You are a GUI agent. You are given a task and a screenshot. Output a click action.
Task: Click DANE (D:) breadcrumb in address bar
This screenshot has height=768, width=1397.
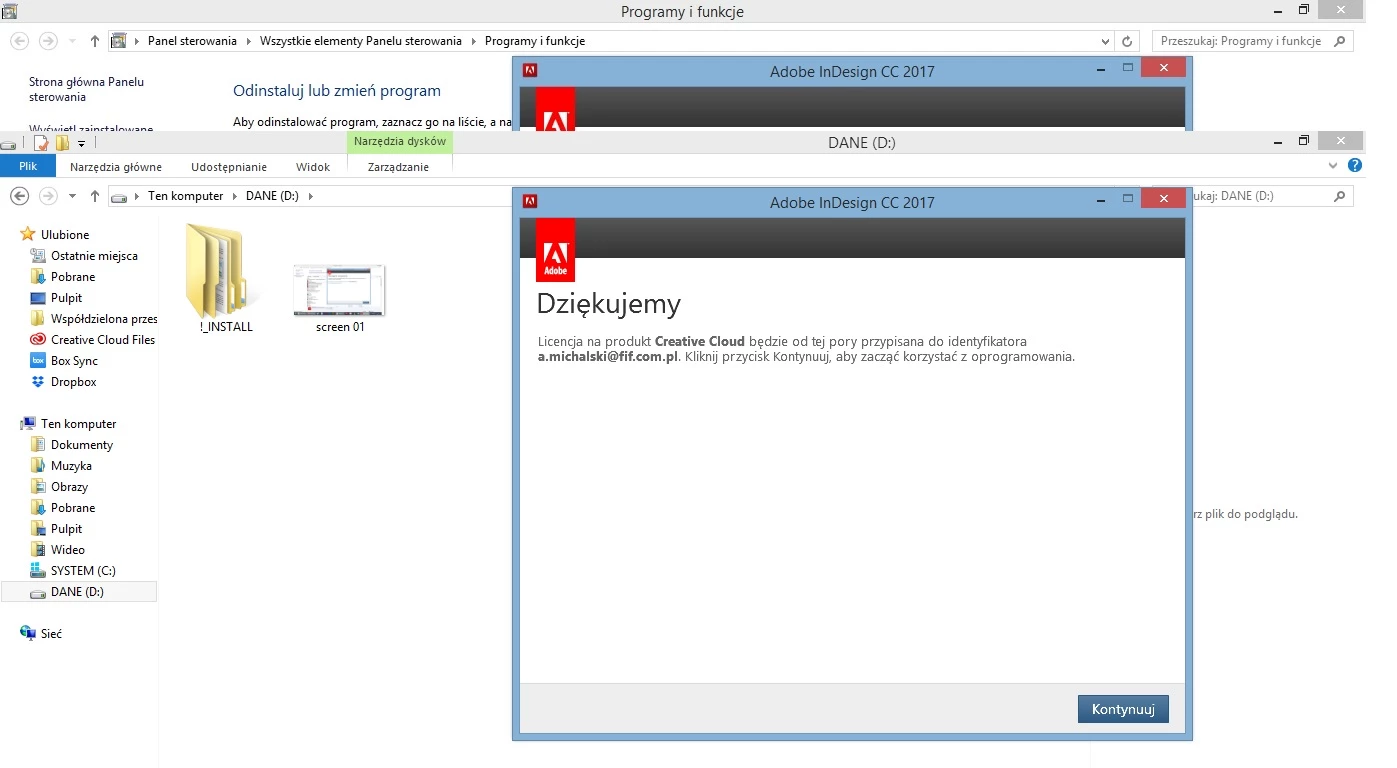tap(272, 196)
